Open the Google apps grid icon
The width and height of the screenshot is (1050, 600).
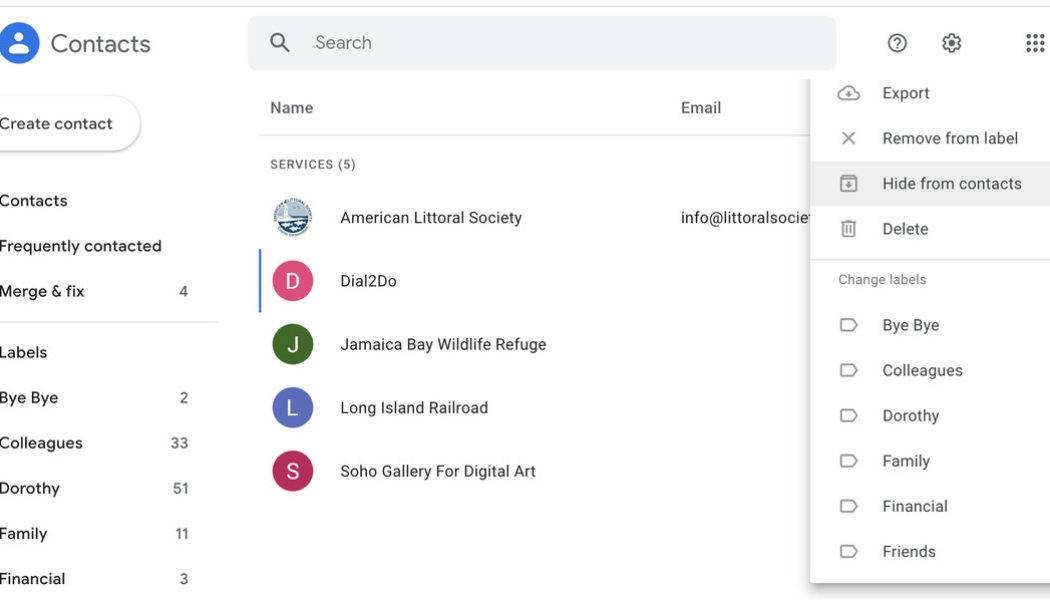(1034, 42)
